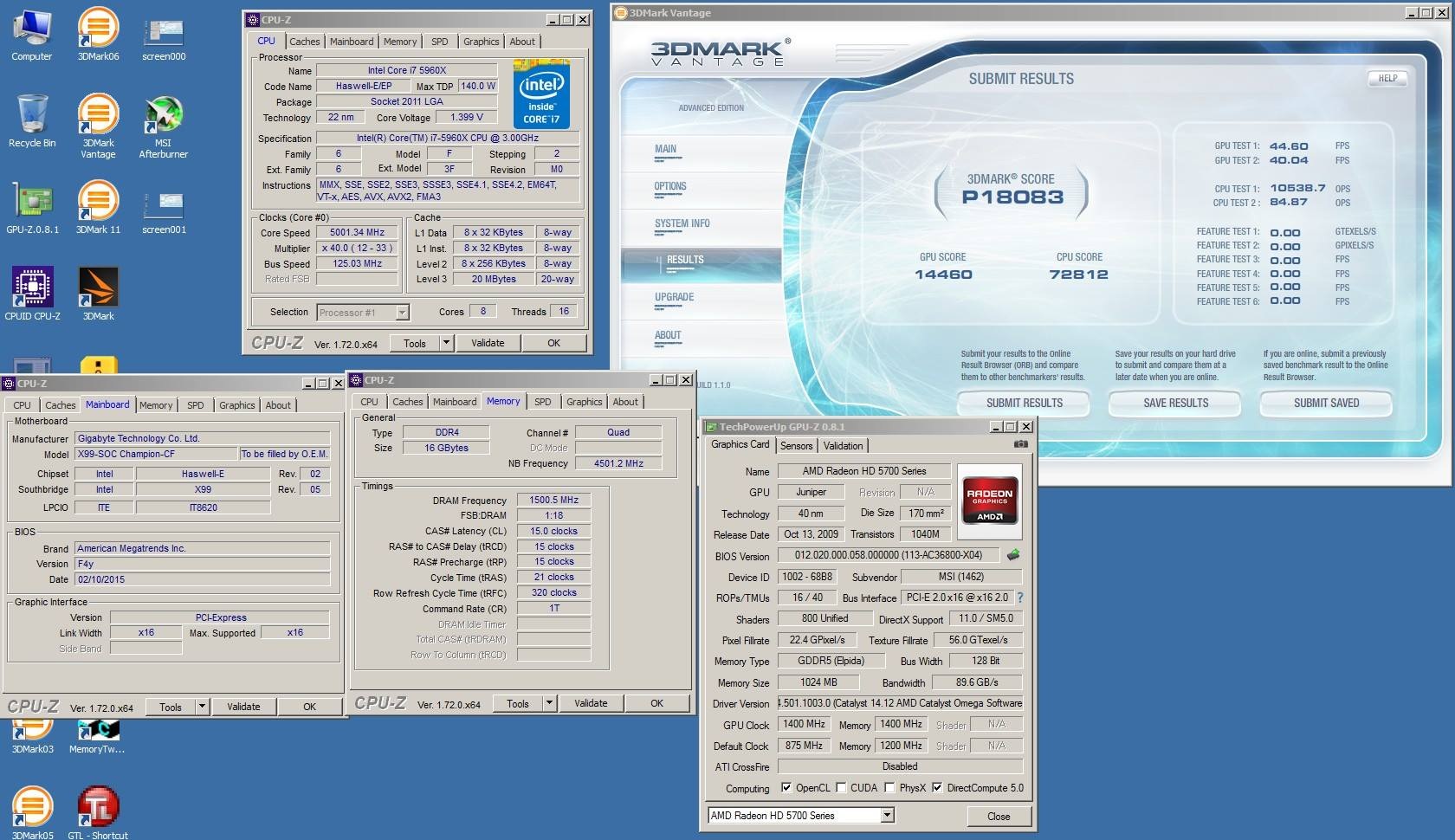Open UPGRADE in 3DMark Vantage sidebar
This screenshot has width=1455, height=840.
(674, 298)
